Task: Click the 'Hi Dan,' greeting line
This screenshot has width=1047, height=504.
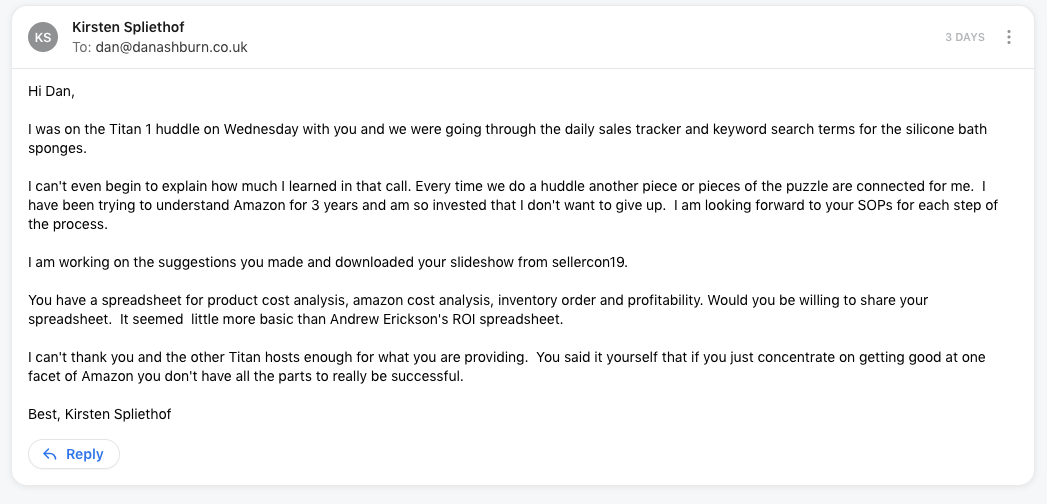Action: 51,91
